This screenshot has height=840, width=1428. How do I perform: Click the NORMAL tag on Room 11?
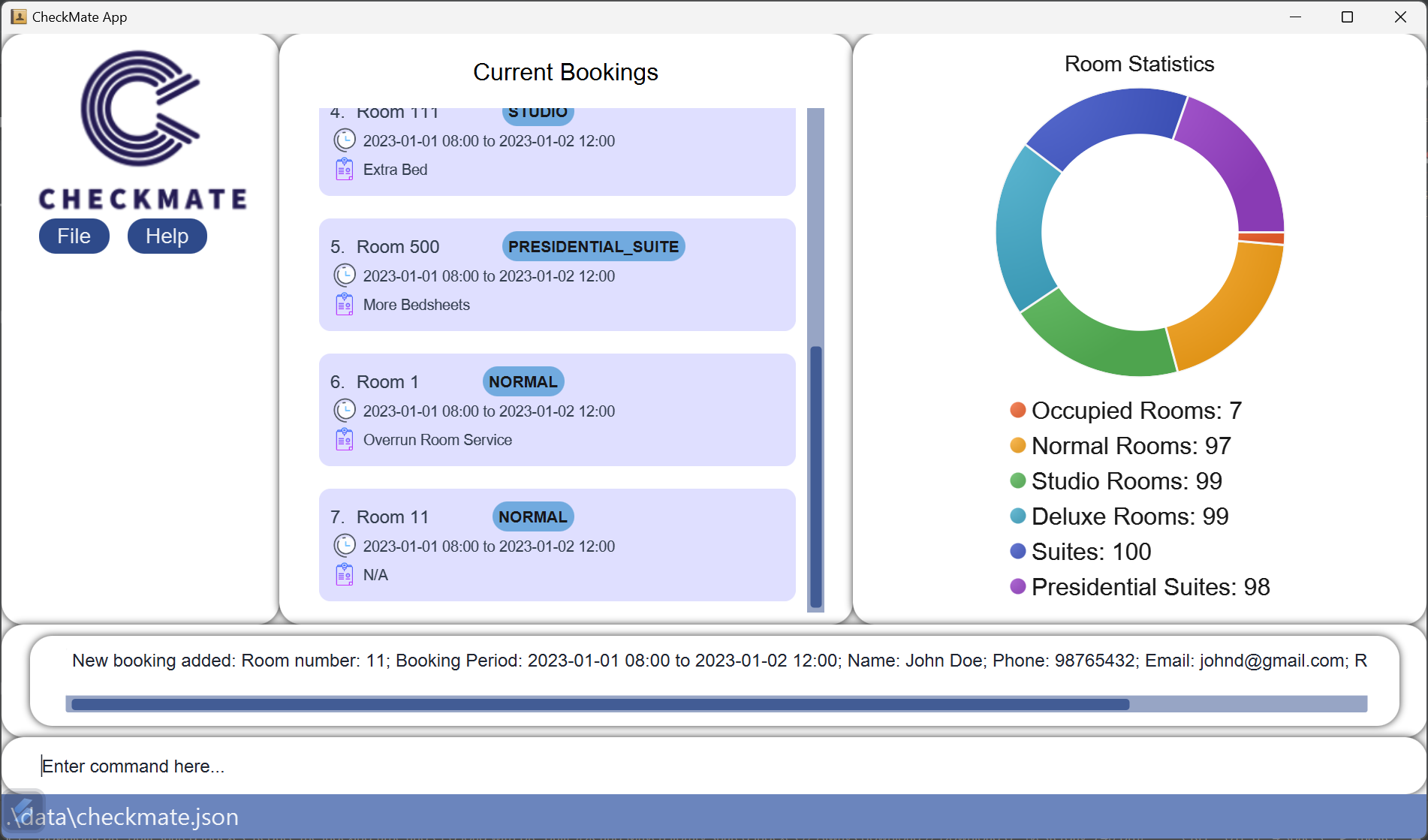533,516
